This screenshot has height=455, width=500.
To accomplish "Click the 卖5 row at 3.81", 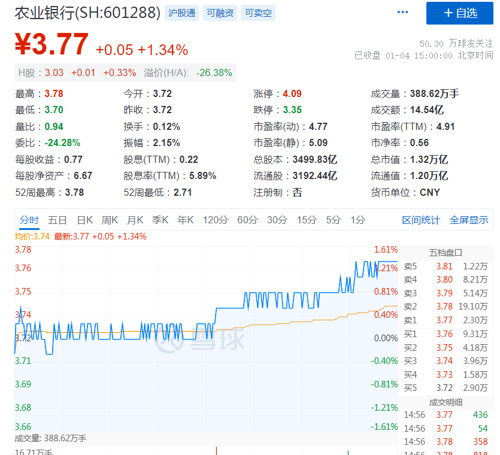I will click(446, 266).
